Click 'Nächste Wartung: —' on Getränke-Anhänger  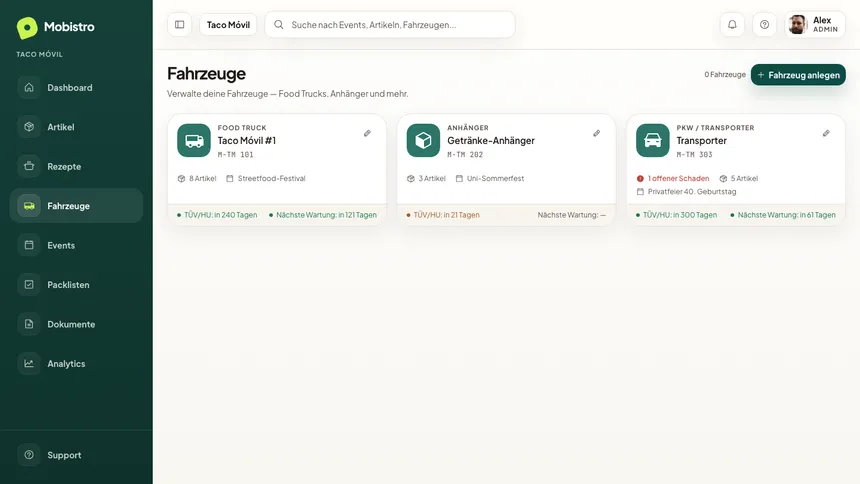[x=572, y=215]
